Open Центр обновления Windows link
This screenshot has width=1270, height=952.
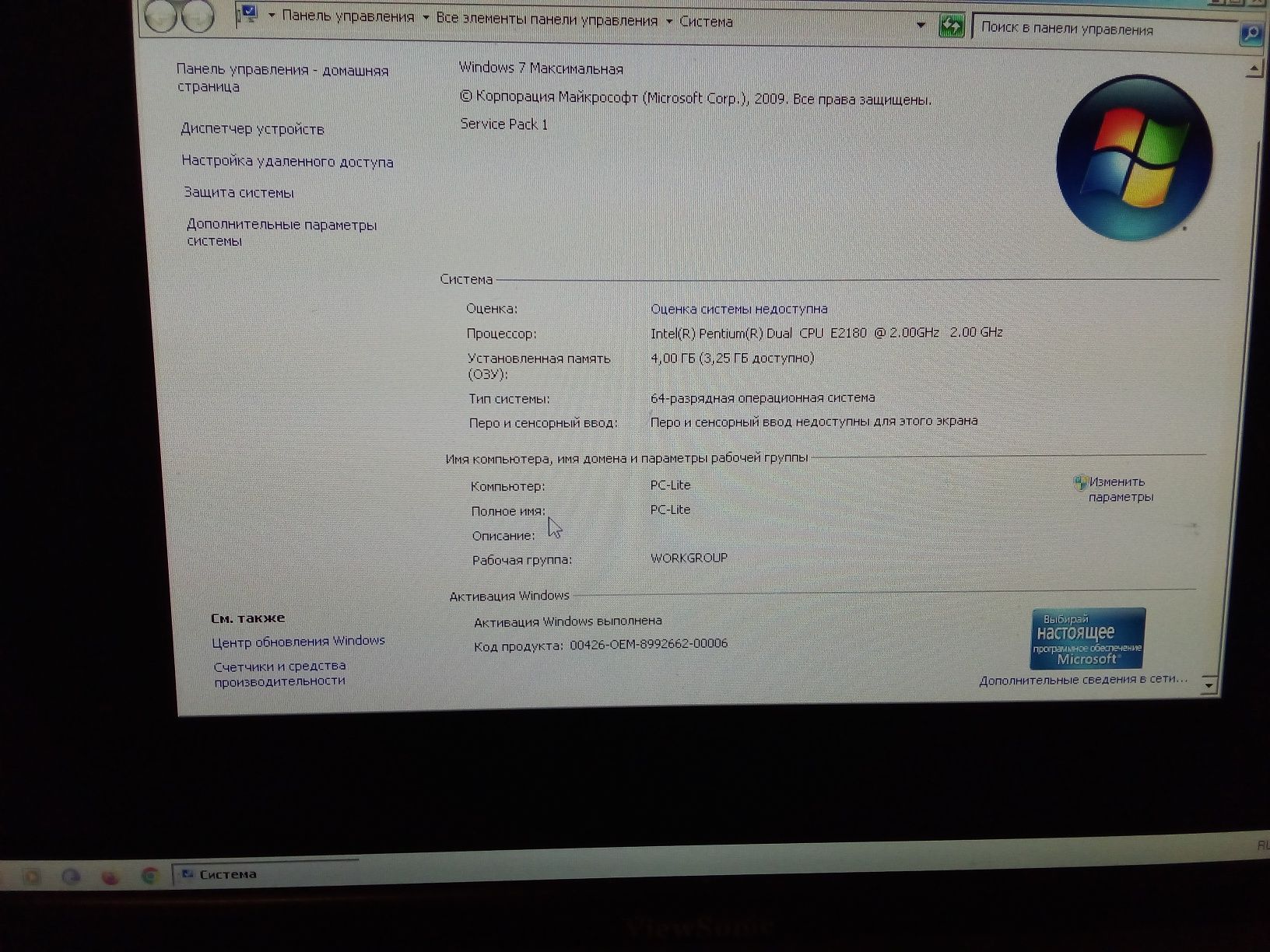(298, 642)
